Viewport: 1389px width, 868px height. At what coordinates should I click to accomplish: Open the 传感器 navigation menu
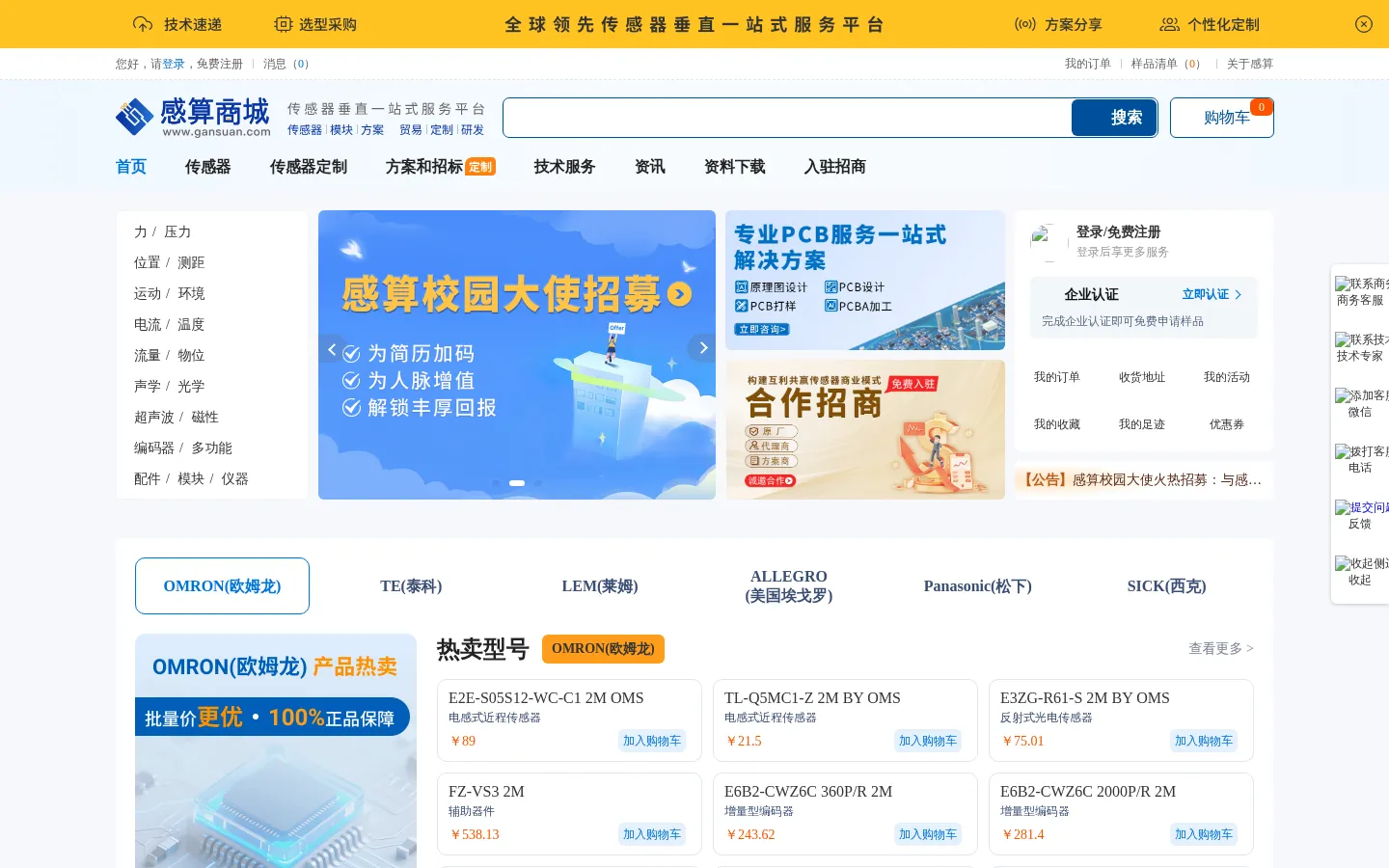click(x=208, y=167)
